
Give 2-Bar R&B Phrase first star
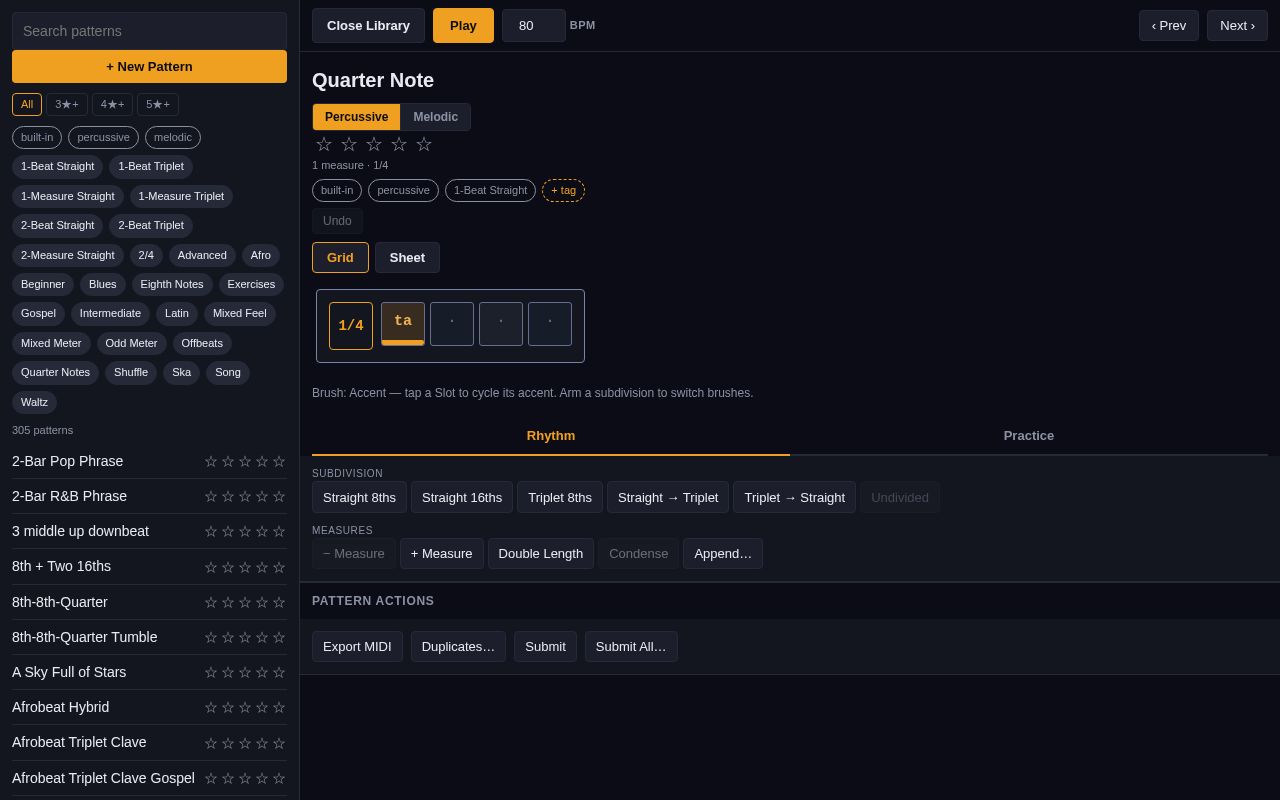211,497
